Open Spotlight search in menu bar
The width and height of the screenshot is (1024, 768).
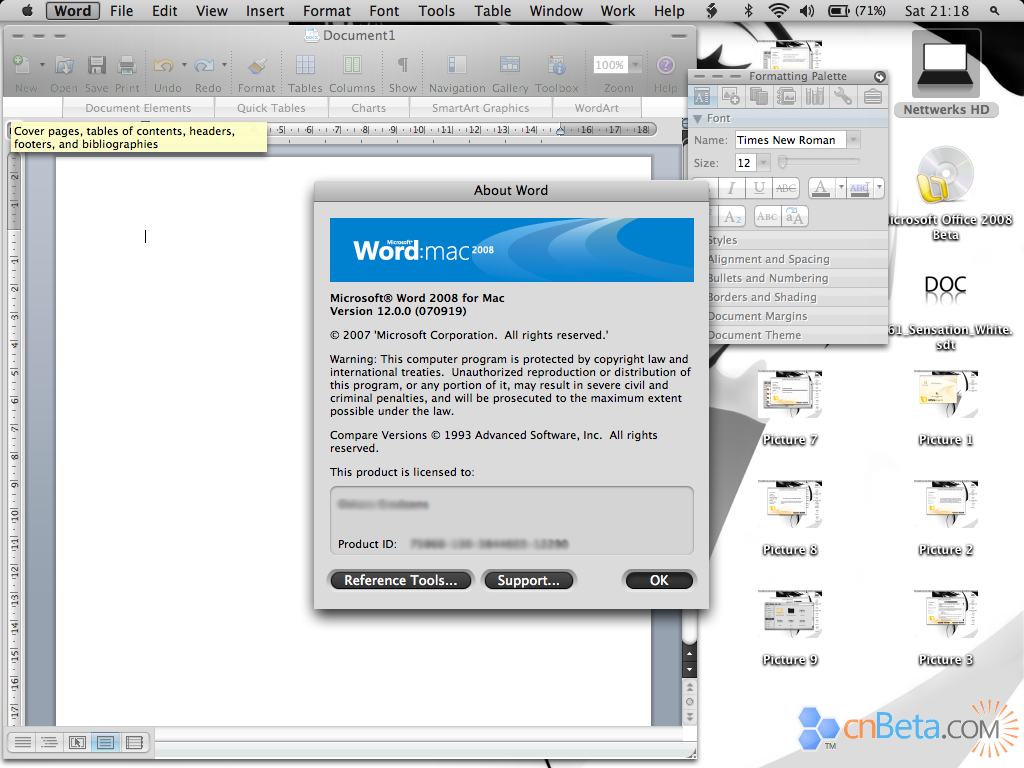[994, 11]
